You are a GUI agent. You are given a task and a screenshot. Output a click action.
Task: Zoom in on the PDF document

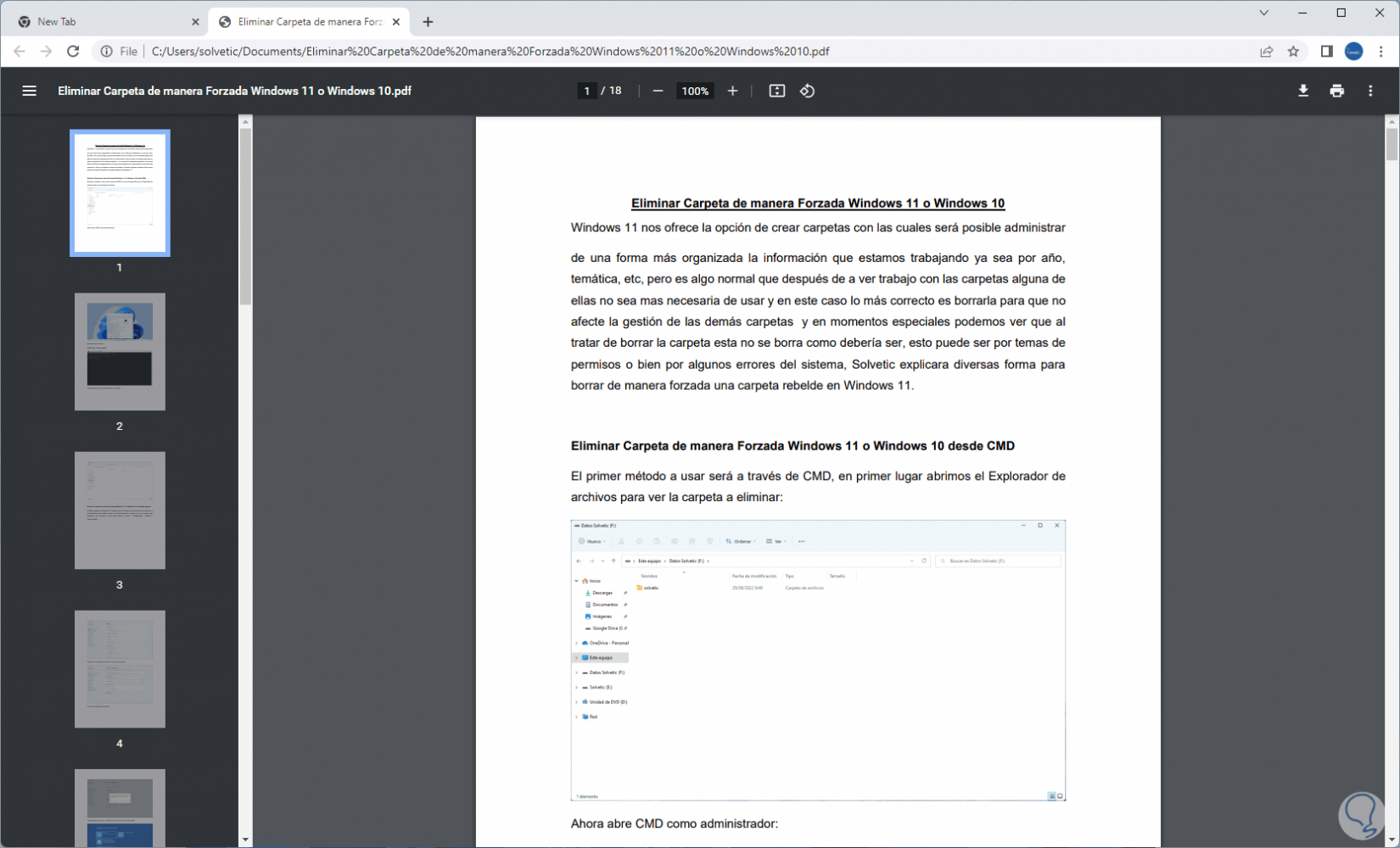tap(733, 91)
